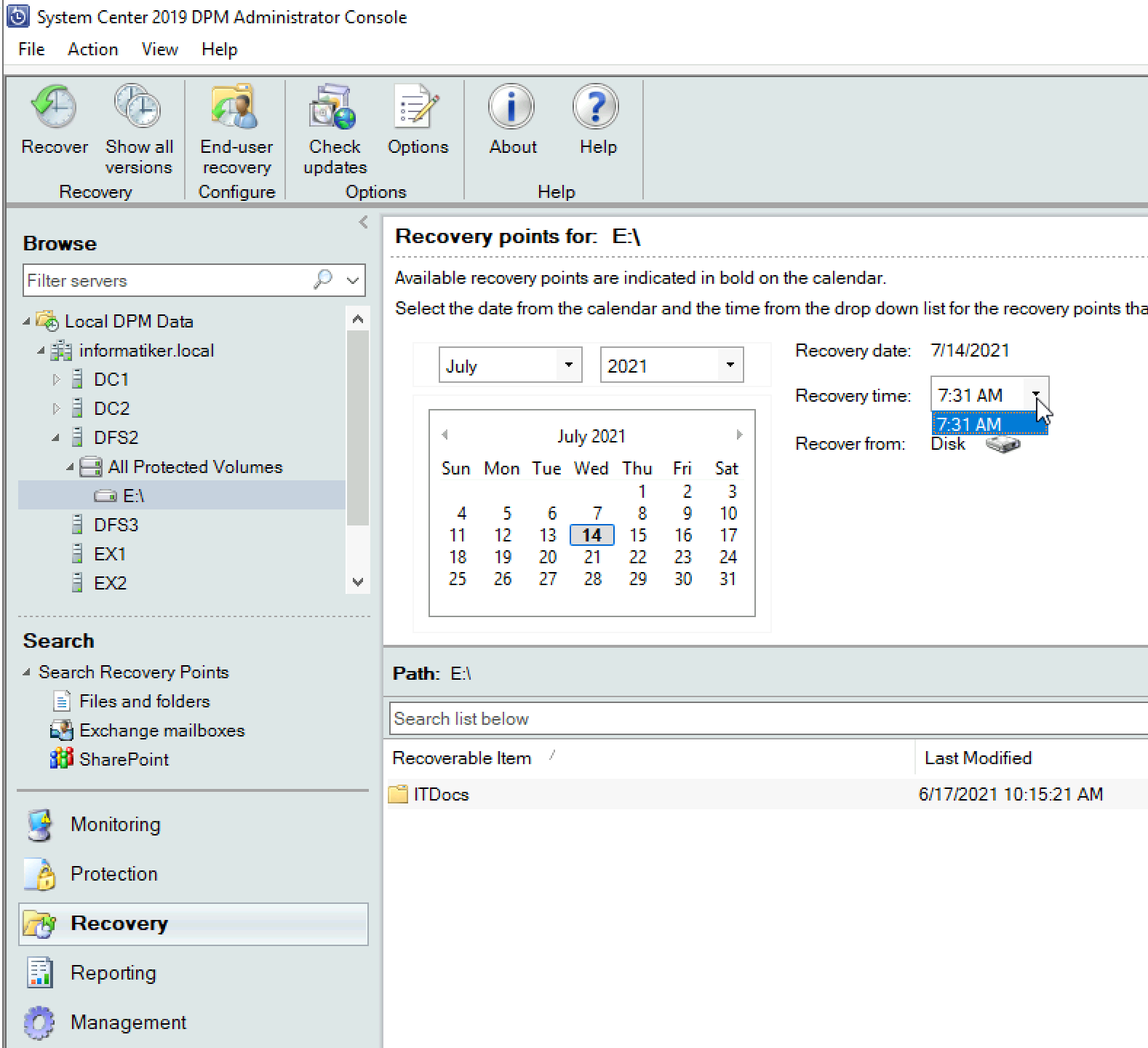Switch to the Protection workspace

(x=113, y=874)
